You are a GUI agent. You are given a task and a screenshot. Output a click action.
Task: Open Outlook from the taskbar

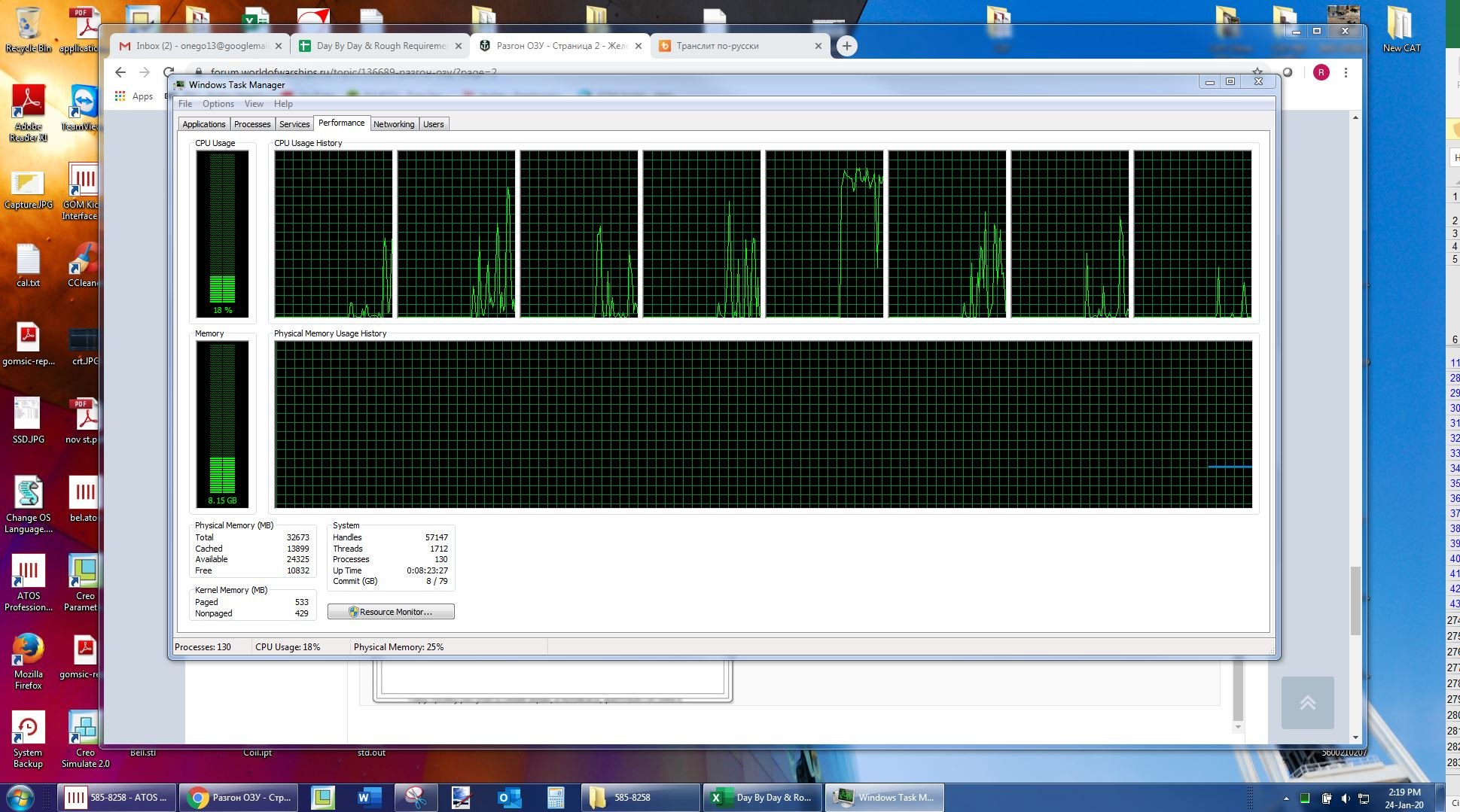point(509,797)
